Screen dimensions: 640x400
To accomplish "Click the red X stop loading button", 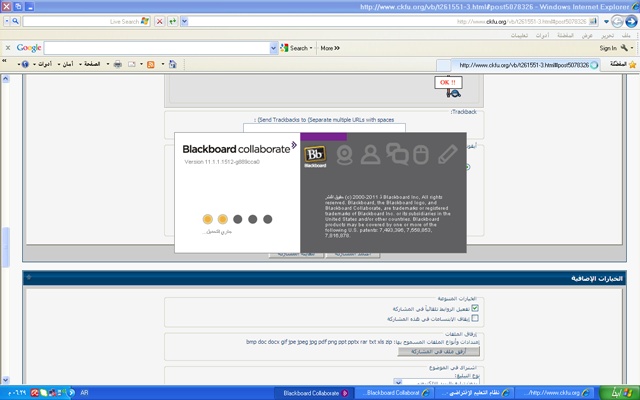I will click(160, 21).
